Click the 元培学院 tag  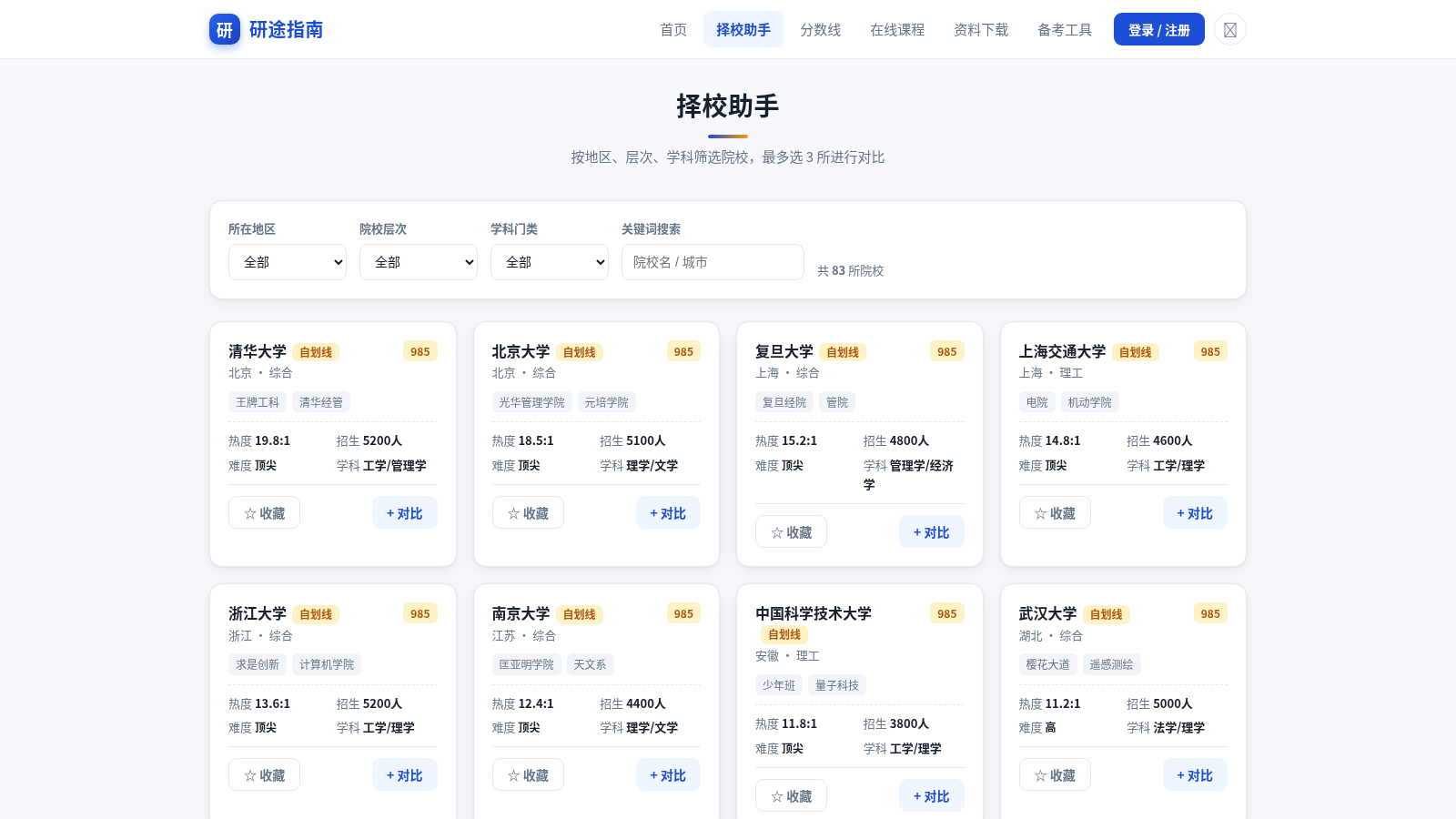(607, 402)
